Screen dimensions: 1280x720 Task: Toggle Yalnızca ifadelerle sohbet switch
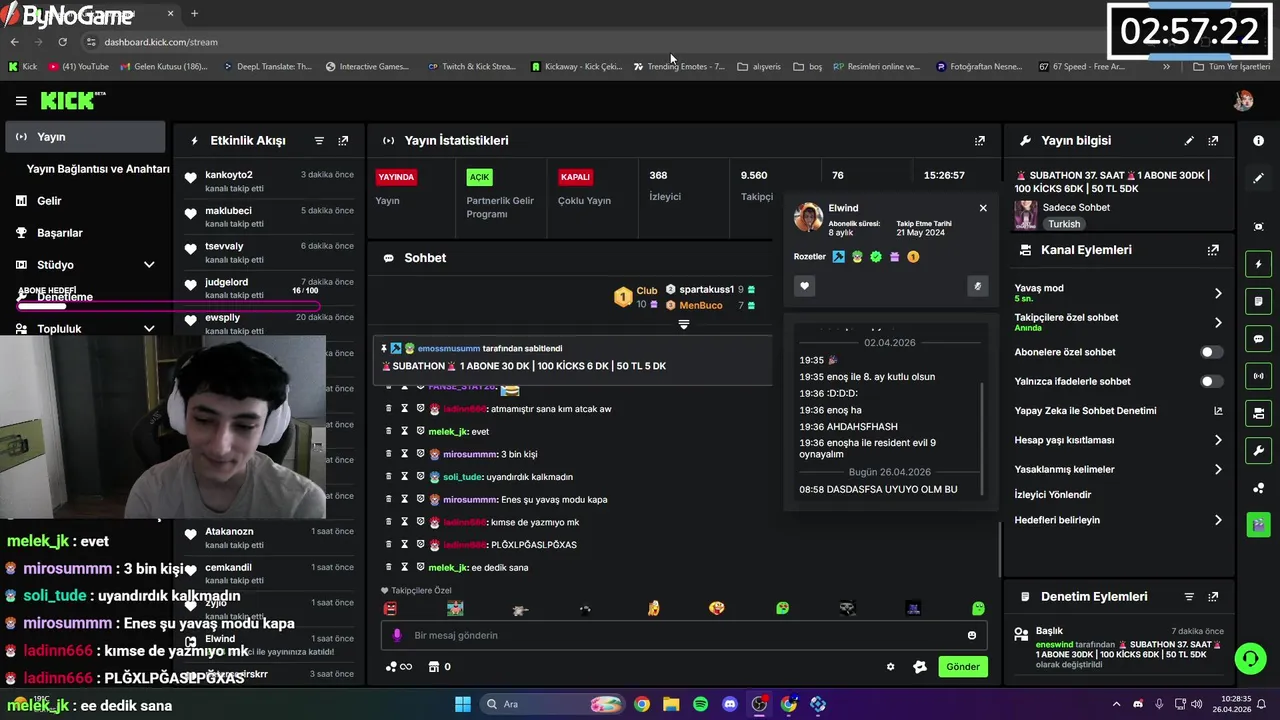tap(1211, 381)
